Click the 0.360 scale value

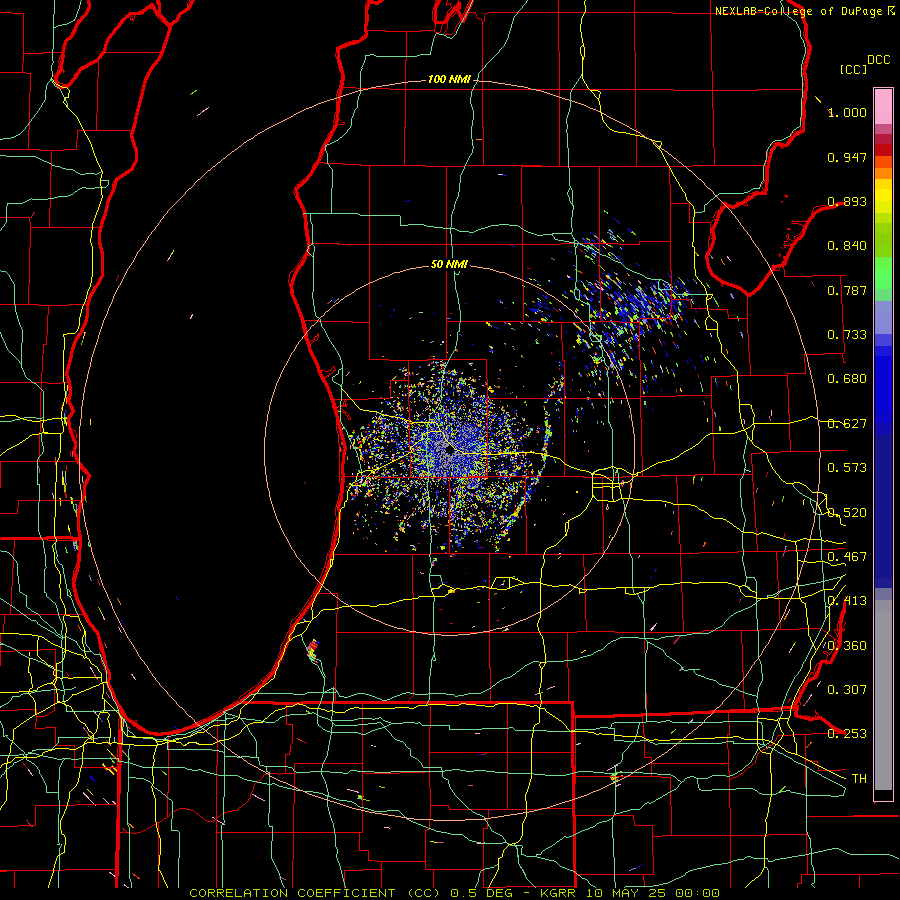847,646
